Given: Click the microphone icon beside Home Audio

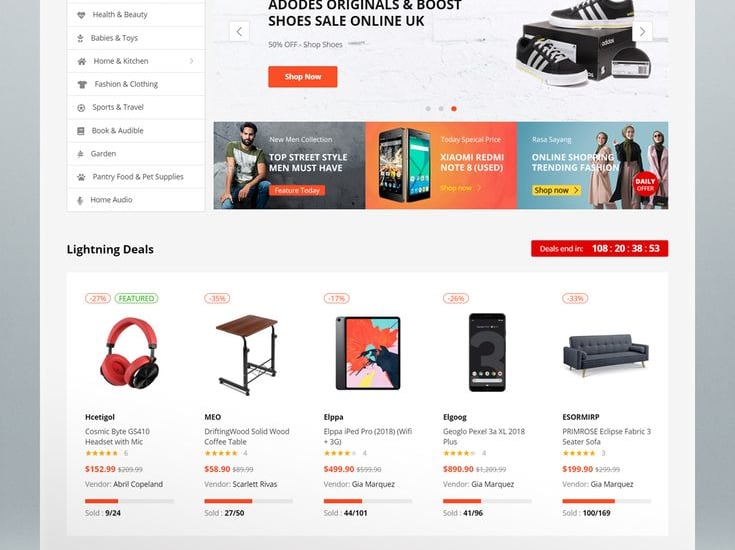Looking at the screenshot, I should 80,200.
